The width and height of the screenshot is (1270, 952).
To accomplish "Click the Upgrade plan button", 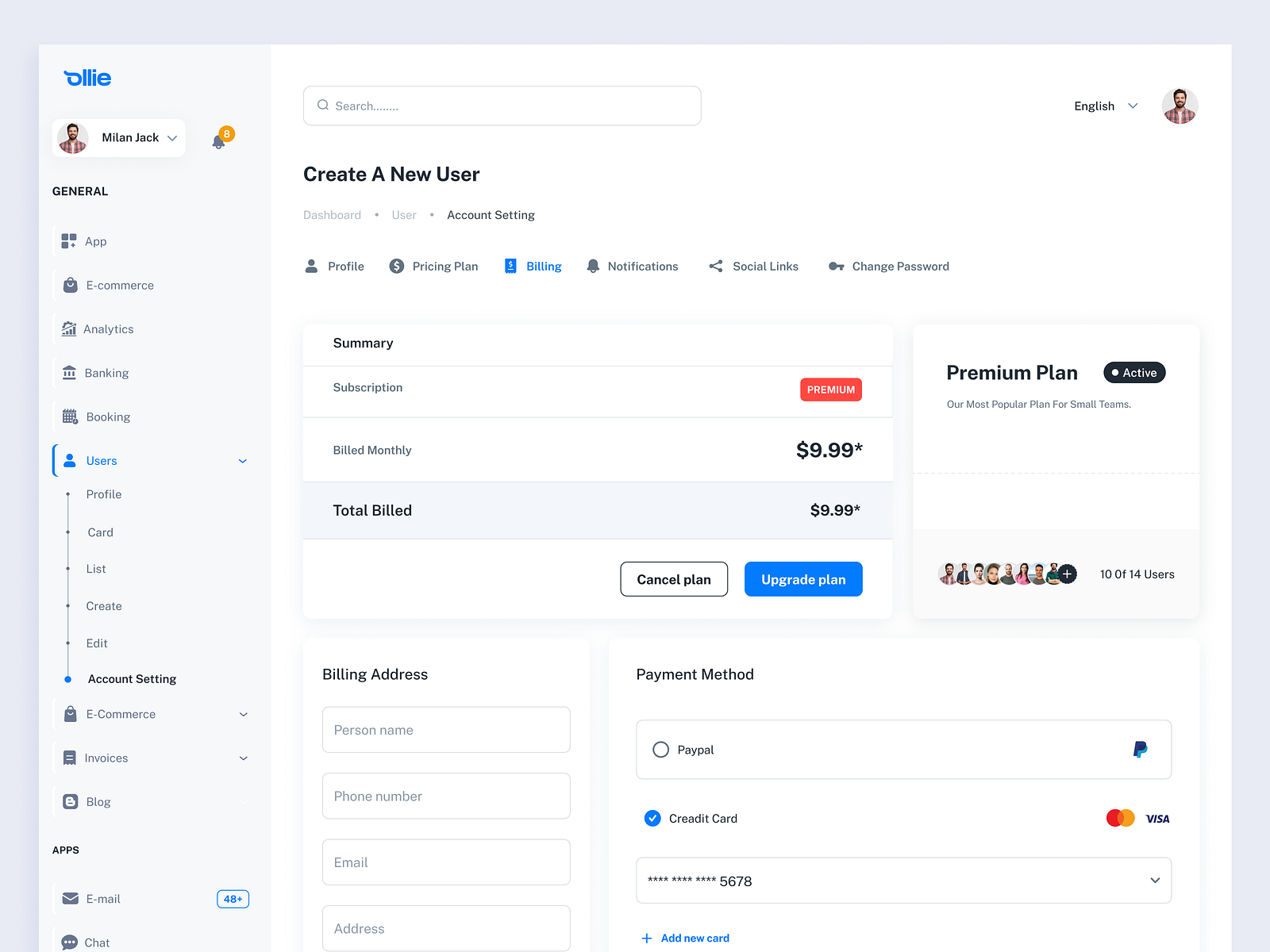I will 802,579.
